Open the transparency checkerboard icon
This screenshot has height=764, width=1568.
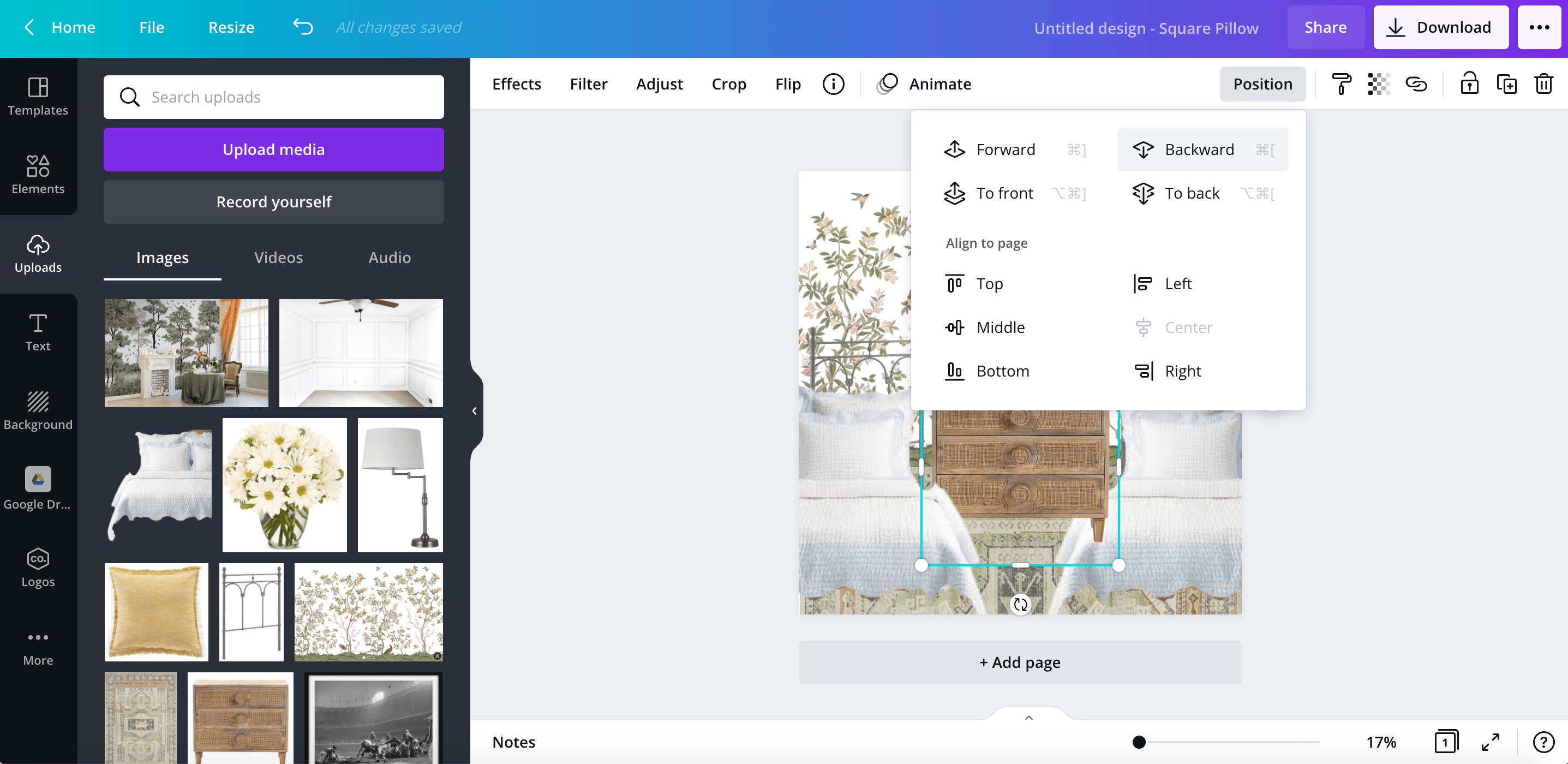pos(1379,84)
